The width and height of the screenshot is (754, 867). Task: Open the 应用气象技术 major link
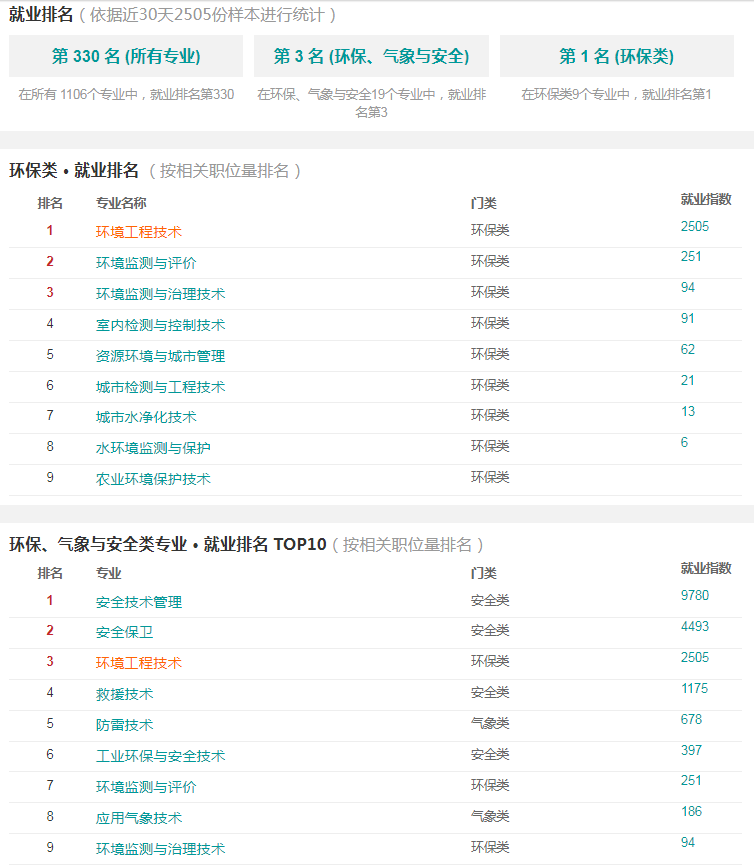(x=139, y=818)
